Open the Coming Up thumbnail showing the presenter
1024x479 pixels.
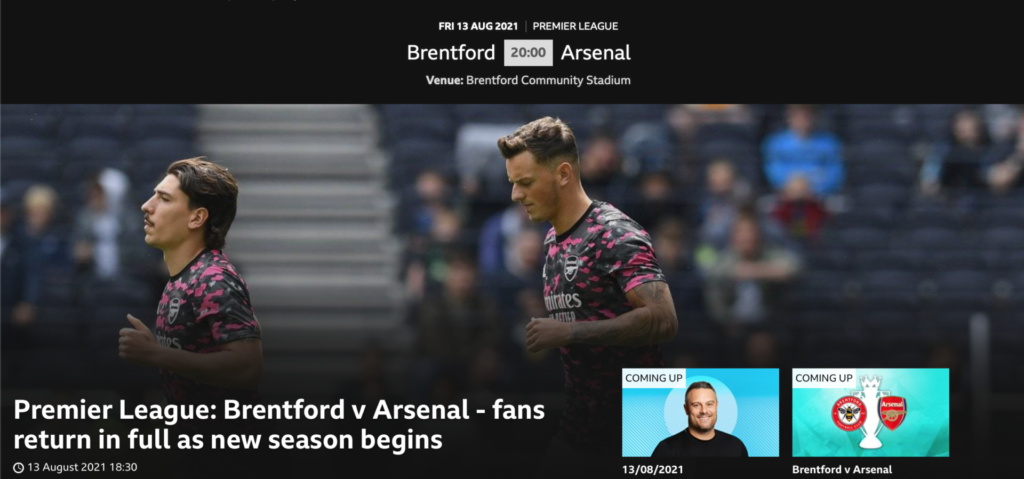700,412
